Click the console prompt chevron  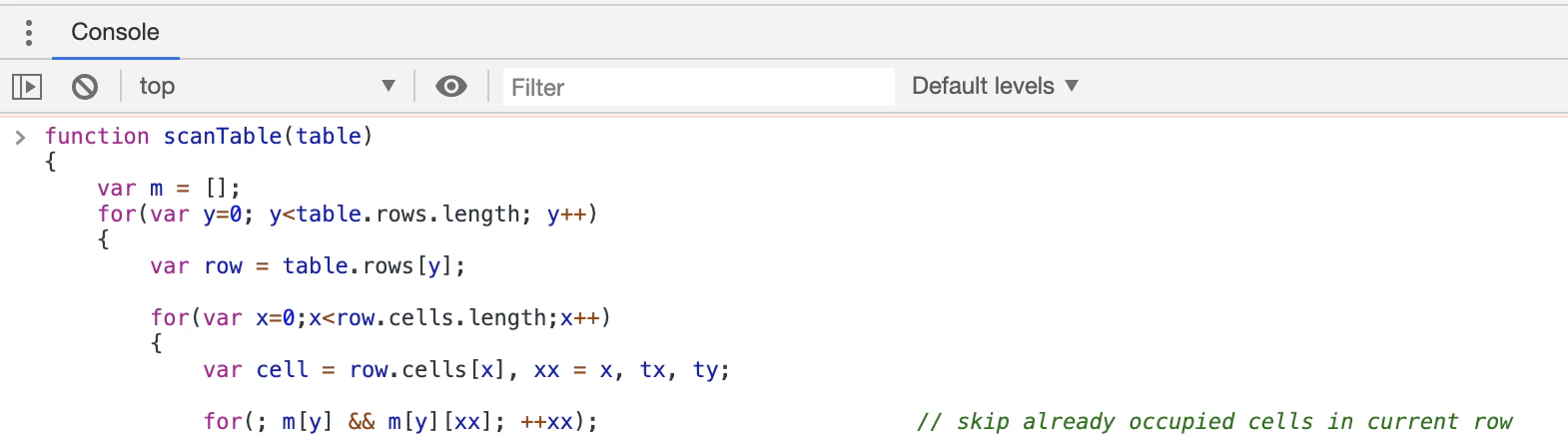(x=20, y=137)
